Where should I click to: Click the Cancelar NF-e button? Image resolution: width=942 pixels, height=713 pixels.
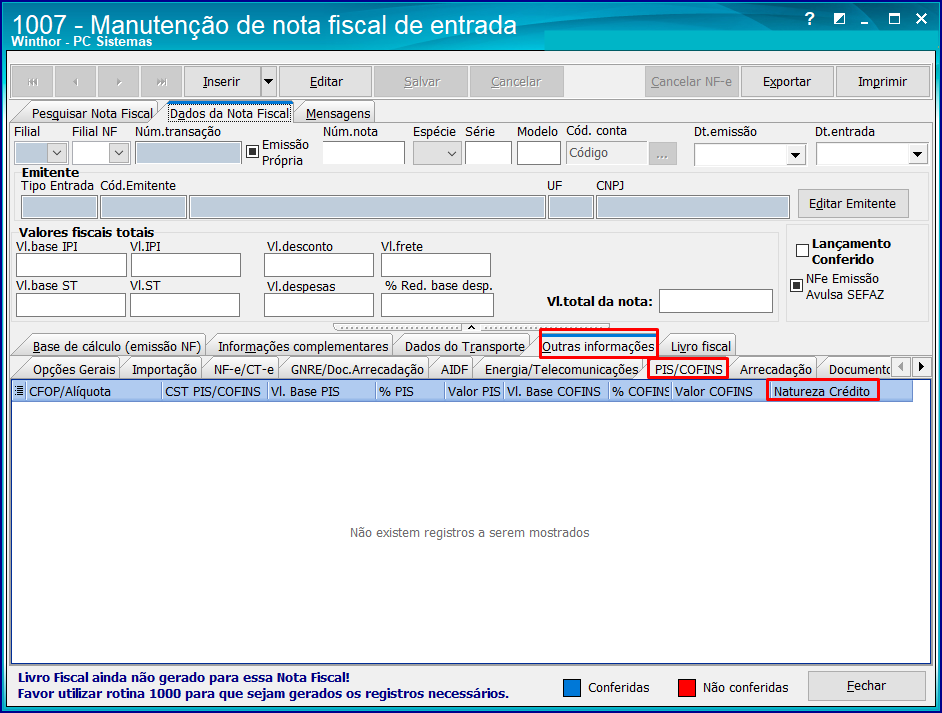(x=692, y=82)
